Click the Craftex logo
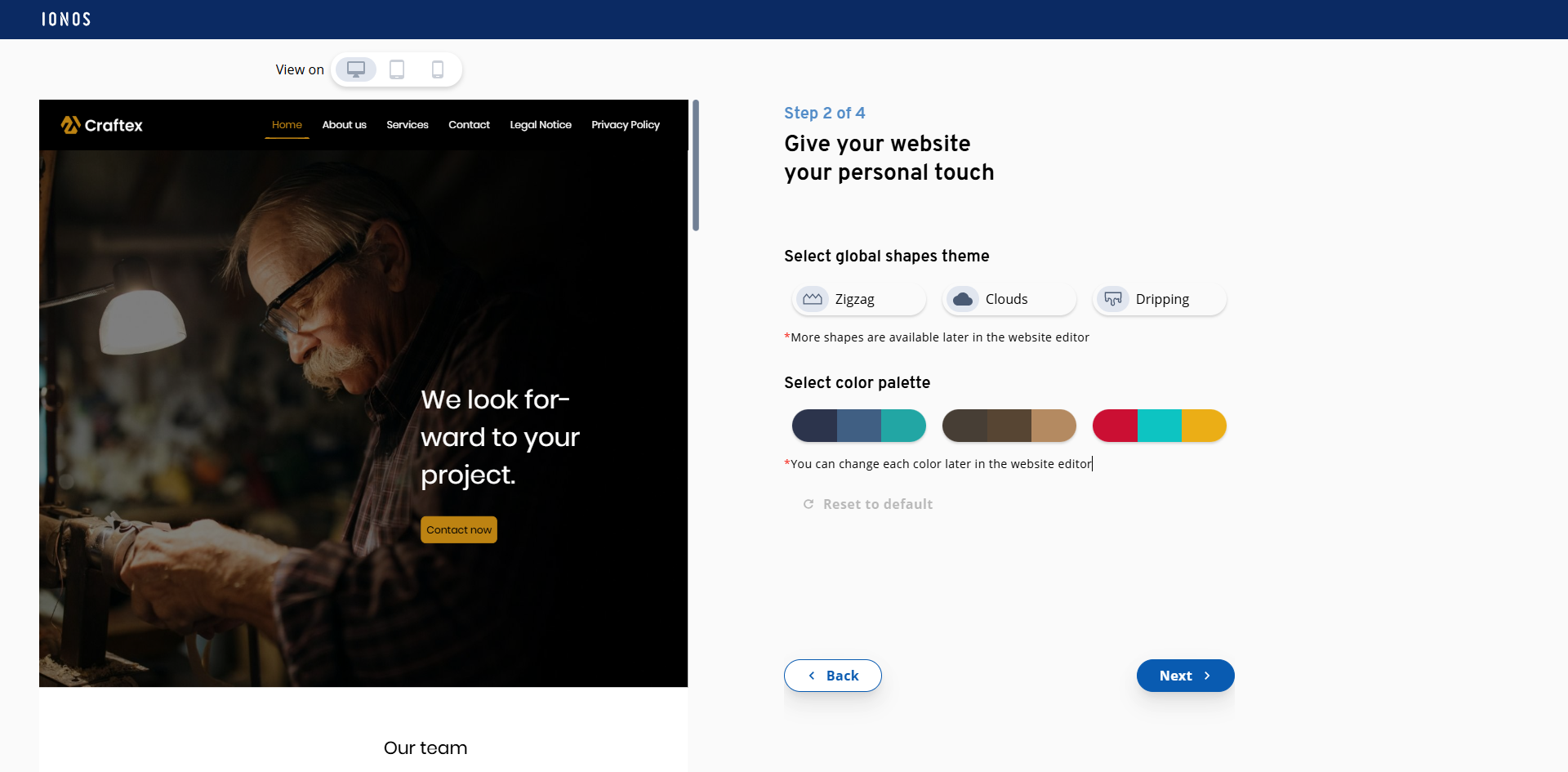This screenshot has width=1568, height=772. (x=101, y=125)
